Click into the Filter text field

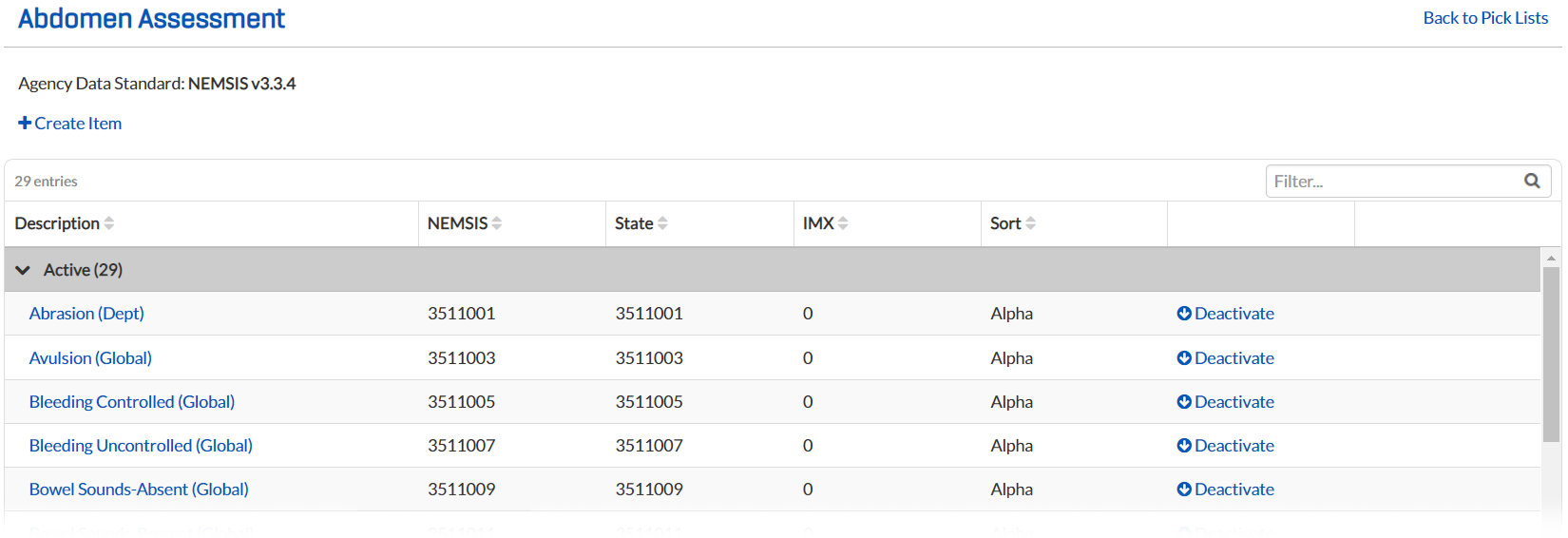click(x=1392, y=181)
